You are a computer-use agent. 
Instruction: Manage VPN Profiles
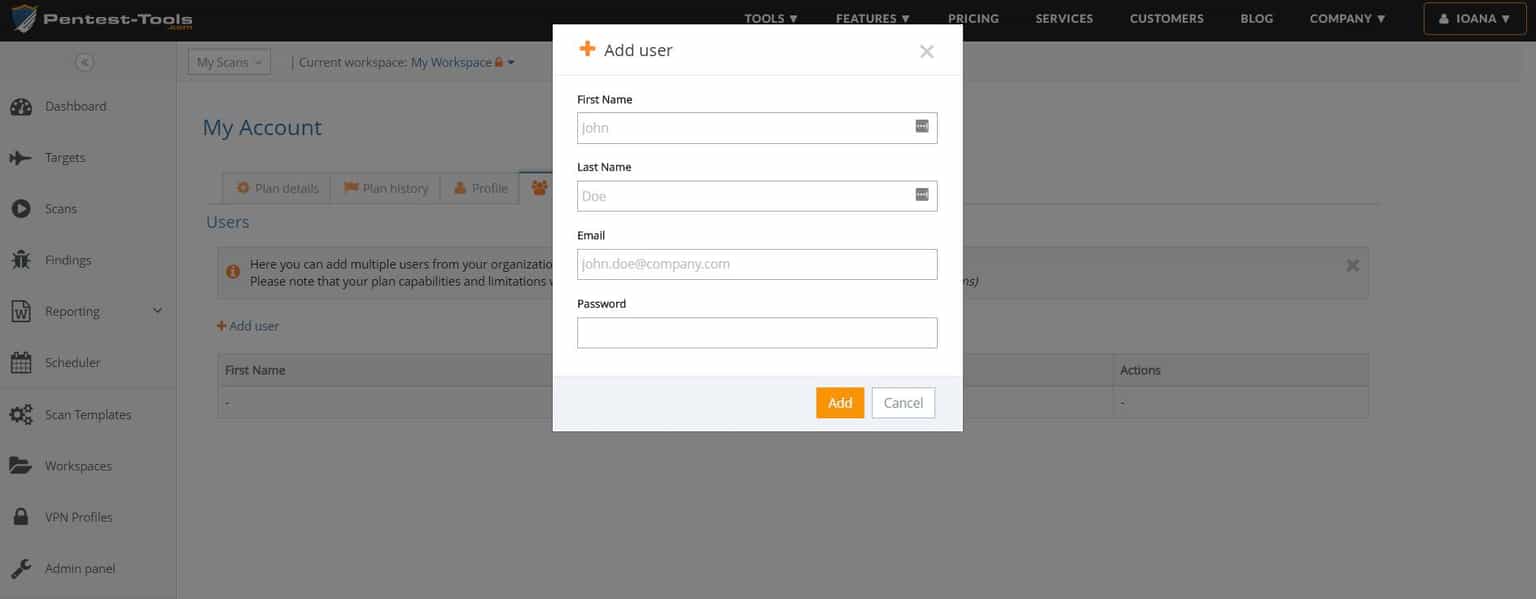[80, 517]
